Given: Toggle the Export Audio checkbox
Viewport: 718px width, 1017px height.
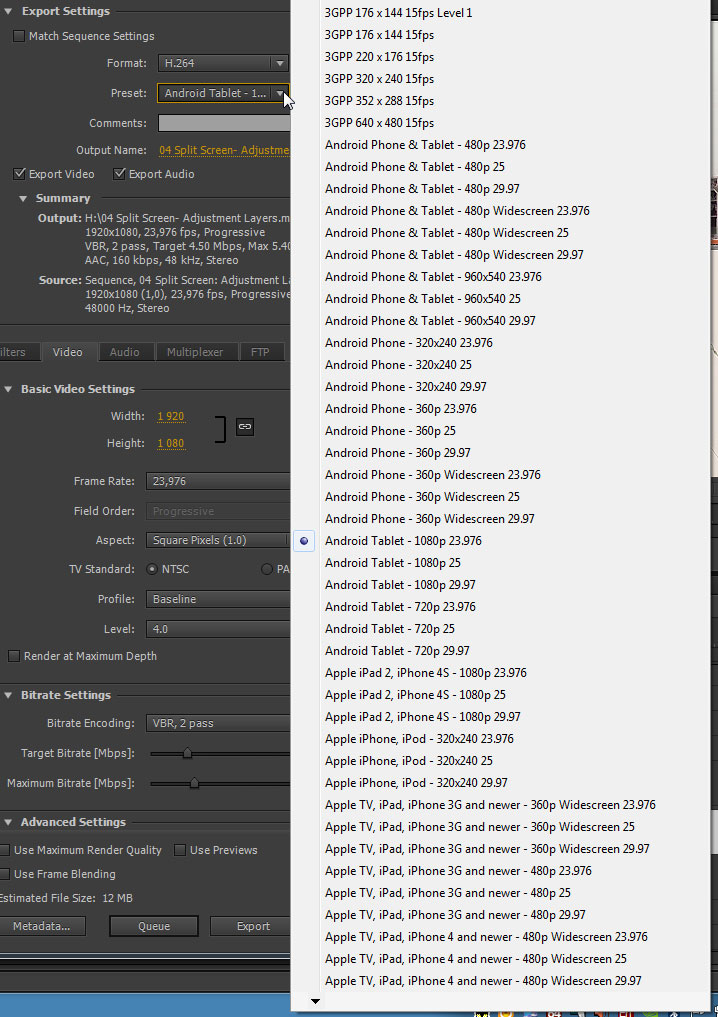Looking at the screenshot, I should 119,174.
